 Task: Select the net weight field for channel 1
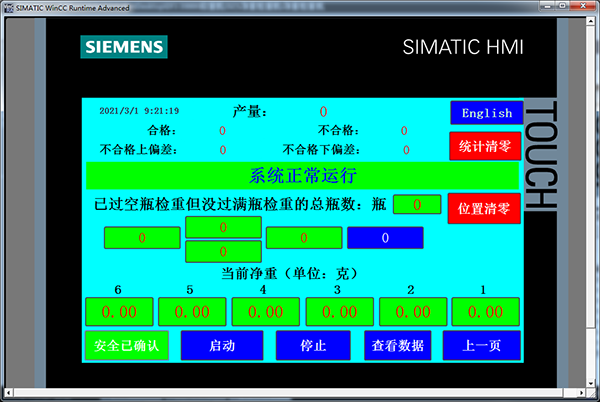[486, 312]
